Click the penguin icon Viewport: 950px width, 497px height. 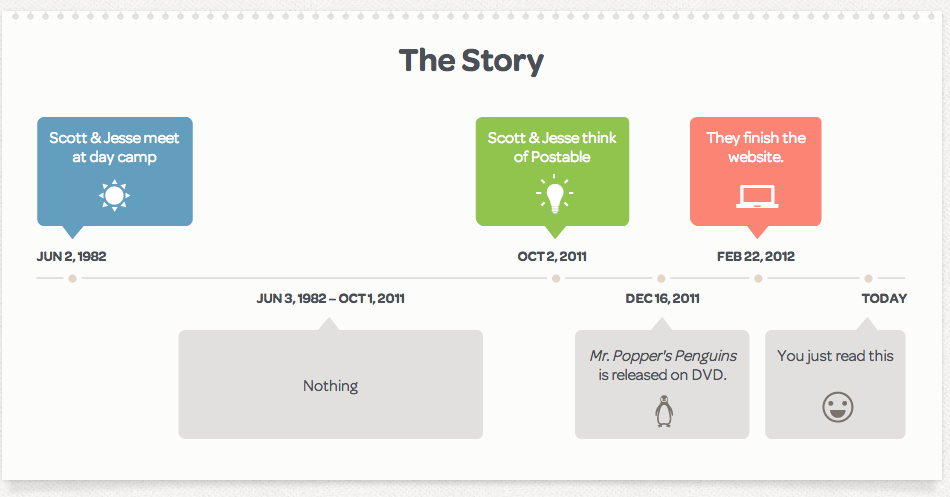[663, 411]
